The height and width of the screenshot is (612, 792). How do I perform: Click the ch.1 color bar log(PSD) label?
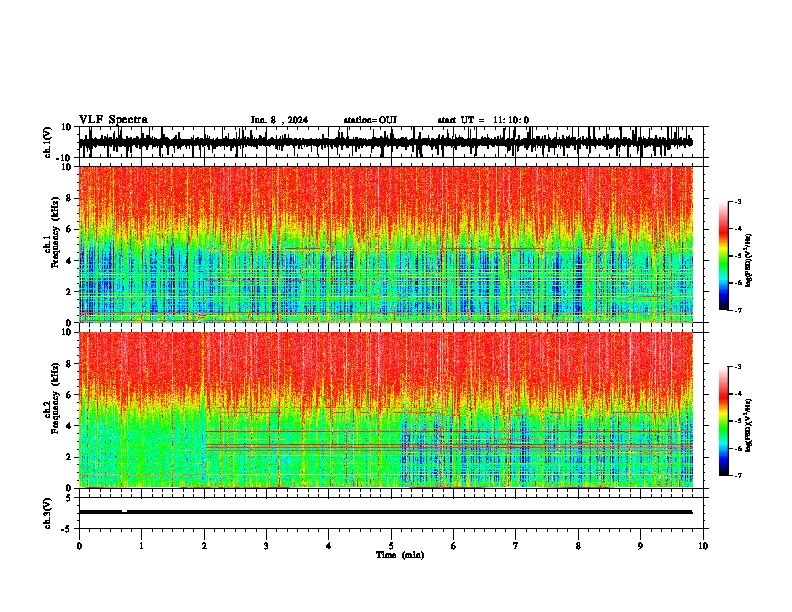(x=748, y=261)
